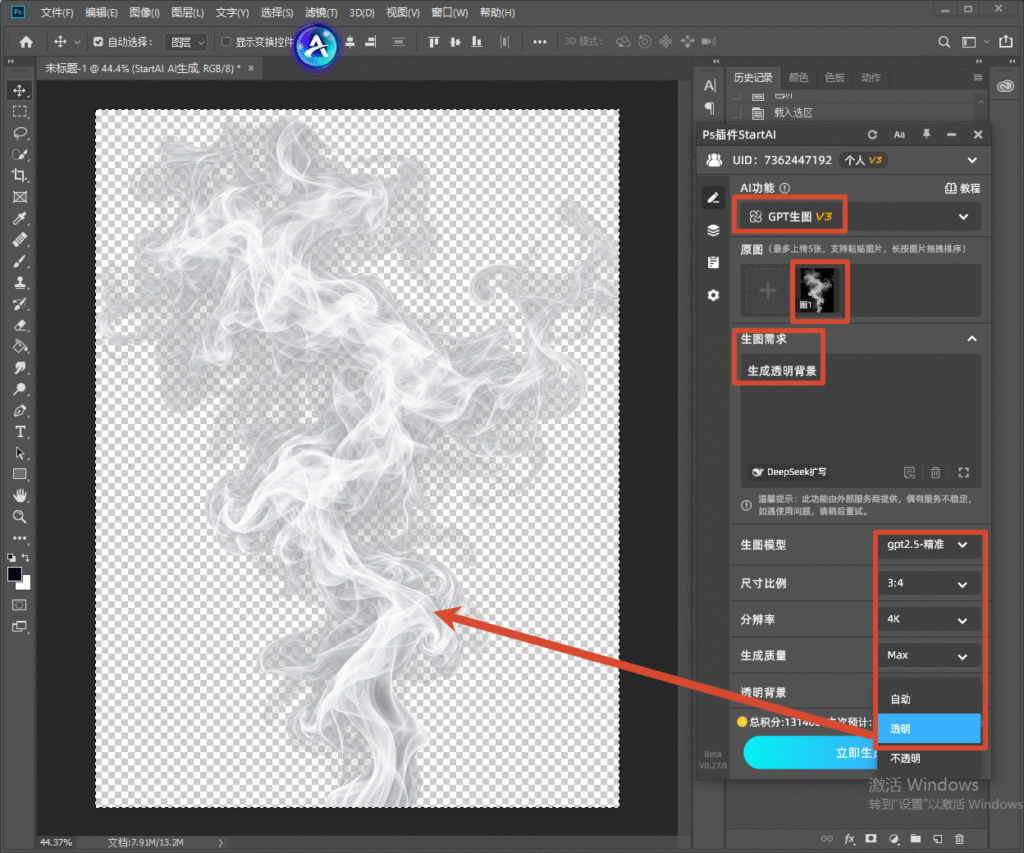Open the workspace switcher dropdown
1024x853 pixels.
973,42
